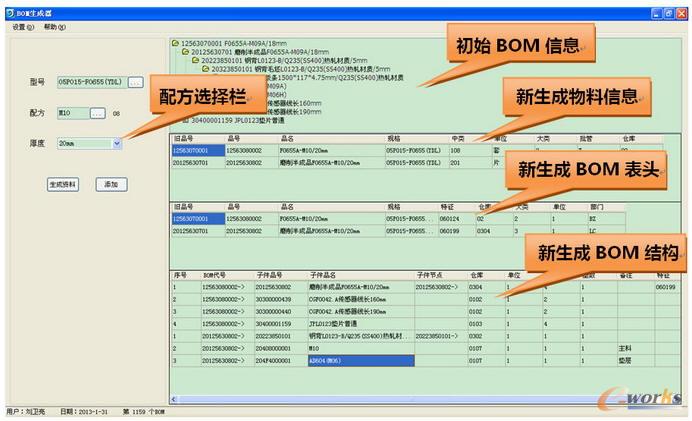Click folder icon of node 20125630701

click(x=184, y=52)
